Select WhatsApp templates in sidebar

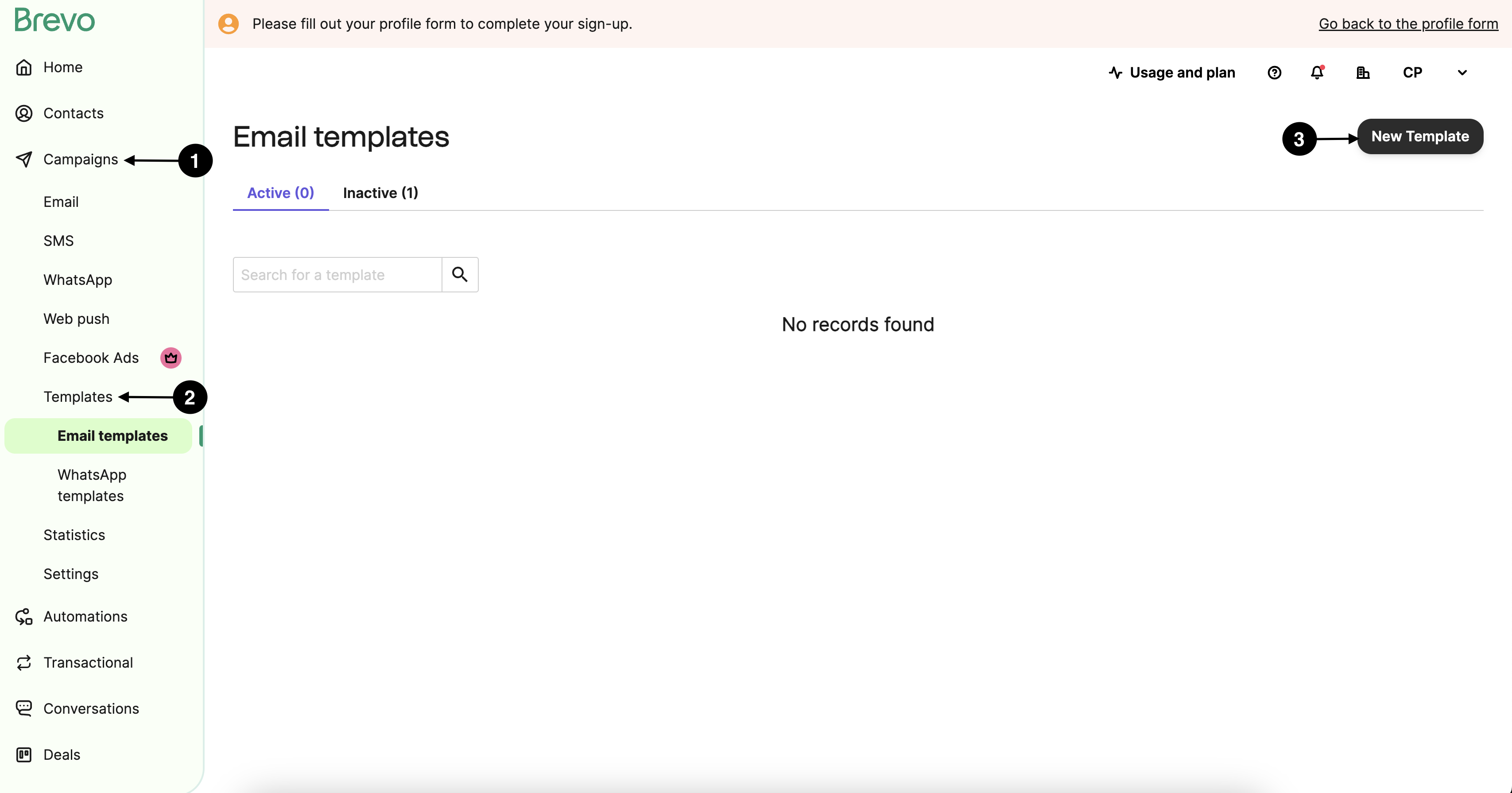point(92,486)
